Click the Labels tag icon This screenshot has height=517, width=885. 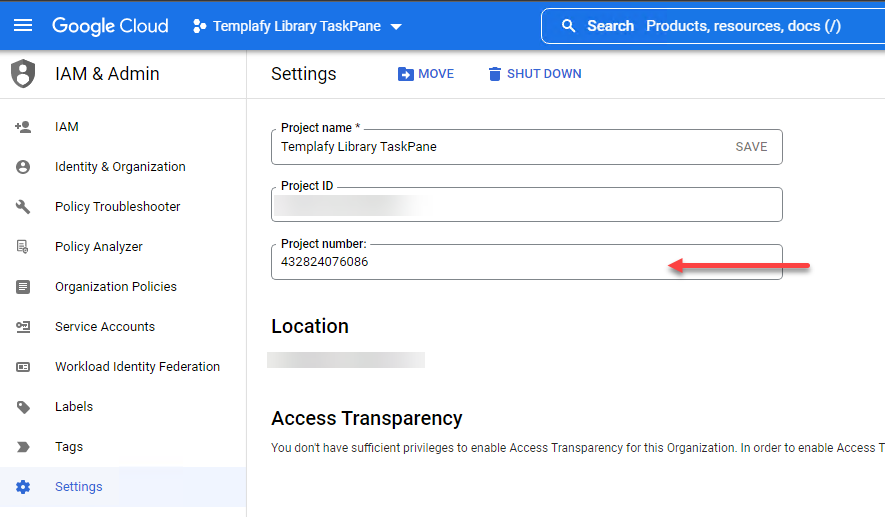point(23,407)
